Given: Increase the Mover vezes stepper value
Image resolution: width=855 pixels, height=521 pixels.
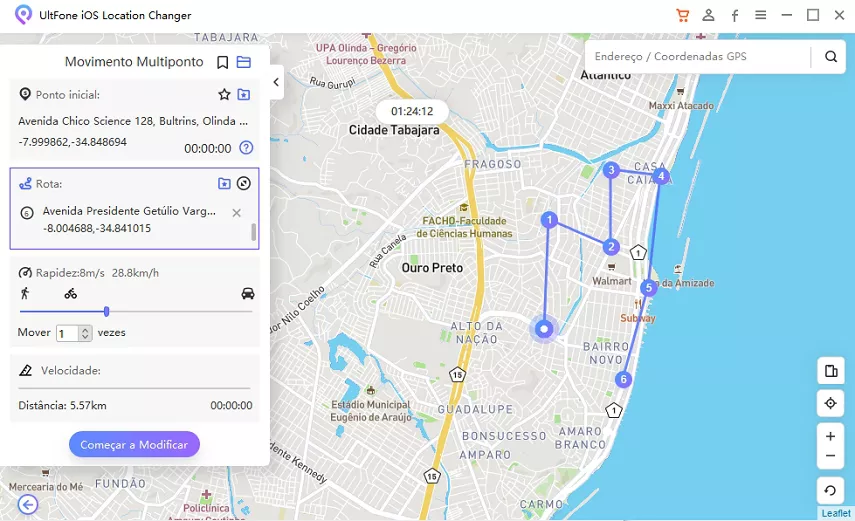Looking at the screenshot, I should (x=85, y=329).
